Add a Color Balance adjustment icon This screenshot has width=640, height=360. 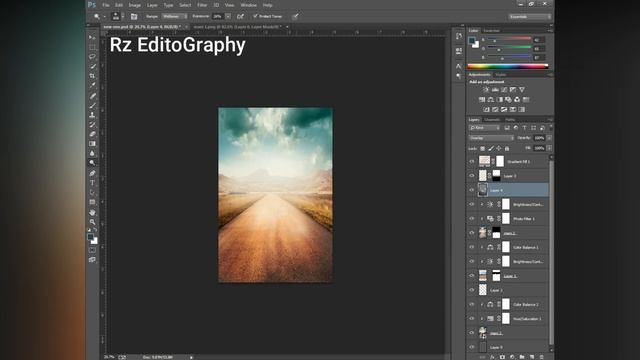pyautogui.click(x=491, y=100)
